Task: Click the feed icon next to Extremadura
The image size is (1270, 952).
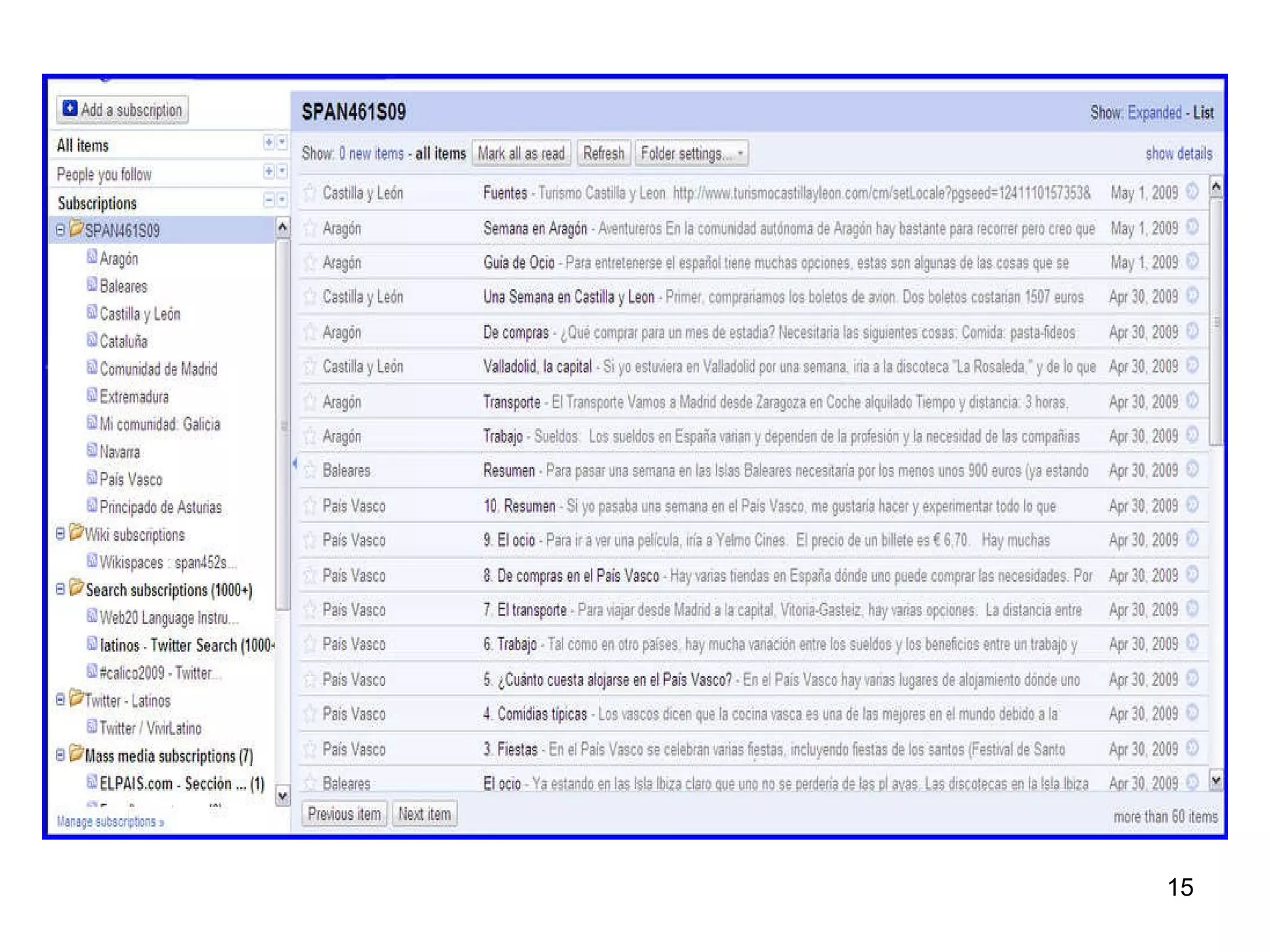Action: pos(92,395)
